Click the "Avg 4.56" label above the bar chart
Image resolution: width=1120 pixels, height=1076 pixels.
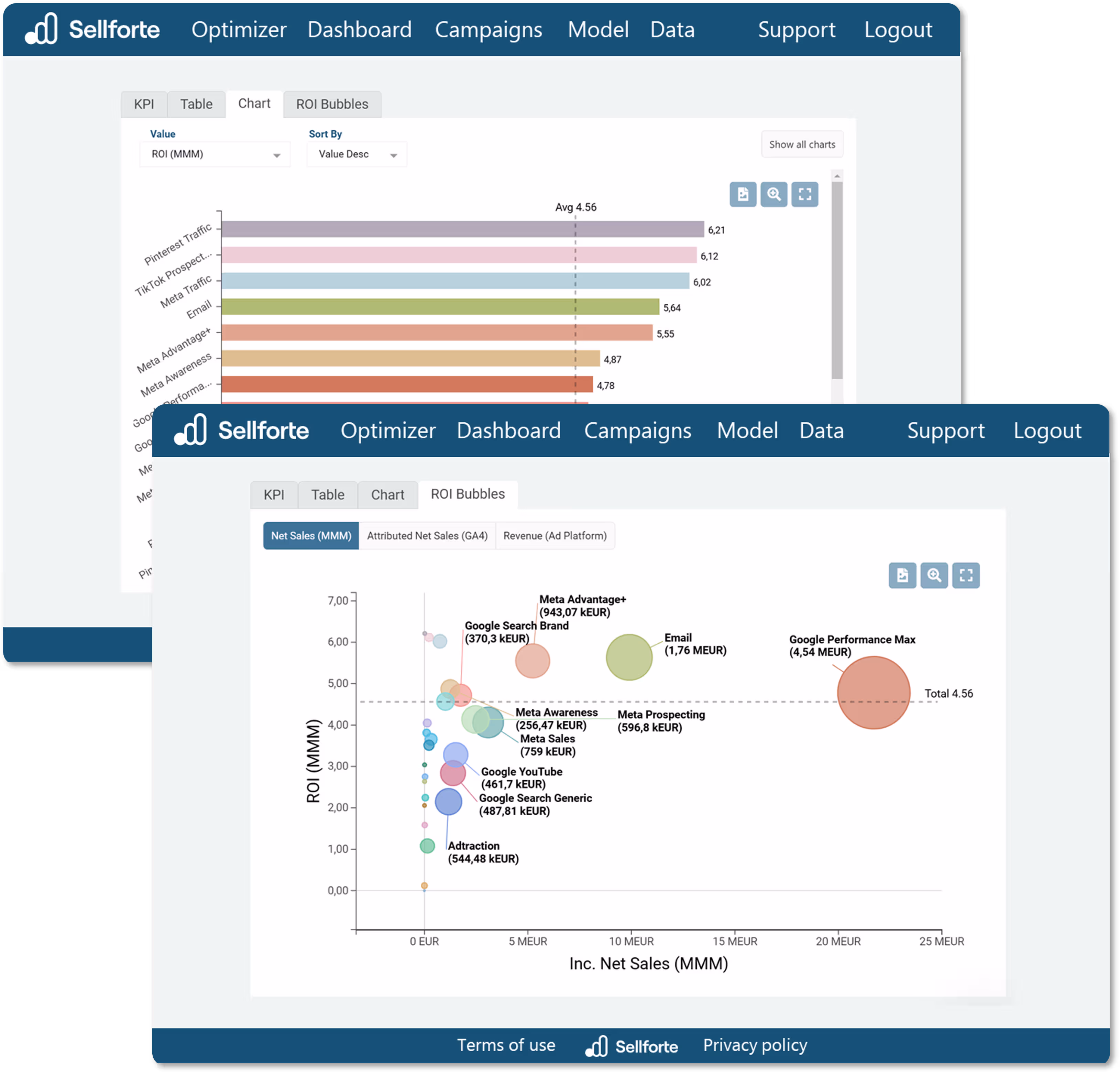tap(575, 207)
